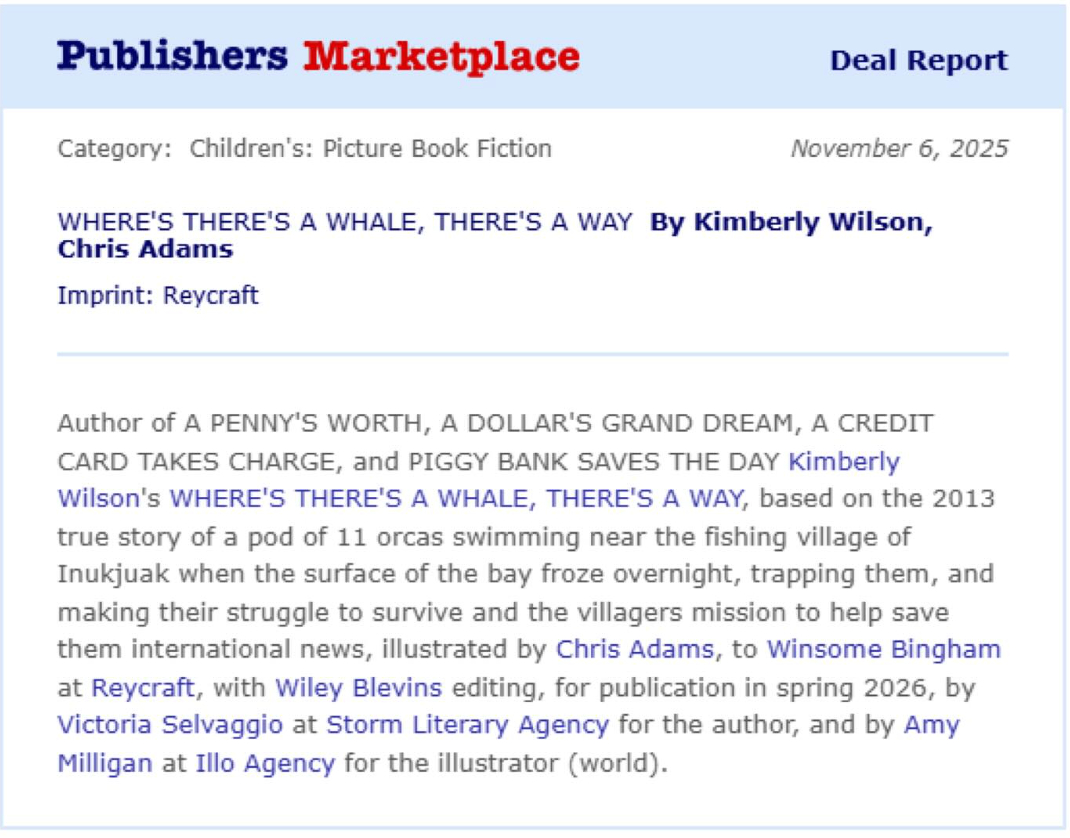Click the November 6, 2025 date
The width and height of the screenshot is (1070, 838).
899,149
